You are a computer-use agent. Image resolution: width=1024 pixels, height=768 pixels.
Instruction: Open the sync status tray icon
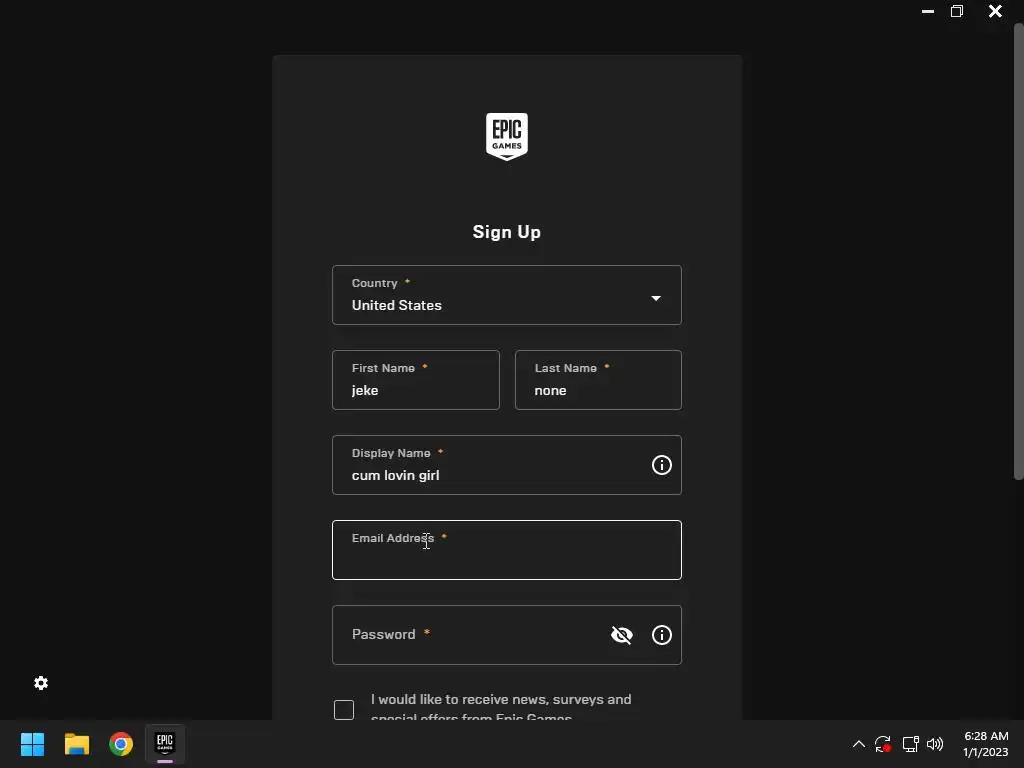(x=883, y=744)
